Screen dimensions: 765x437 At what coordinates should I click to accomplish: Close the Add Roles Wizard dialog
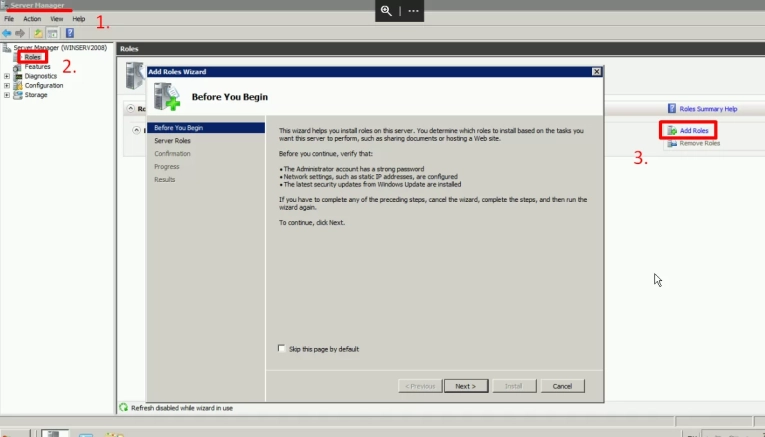pos(596,72)
